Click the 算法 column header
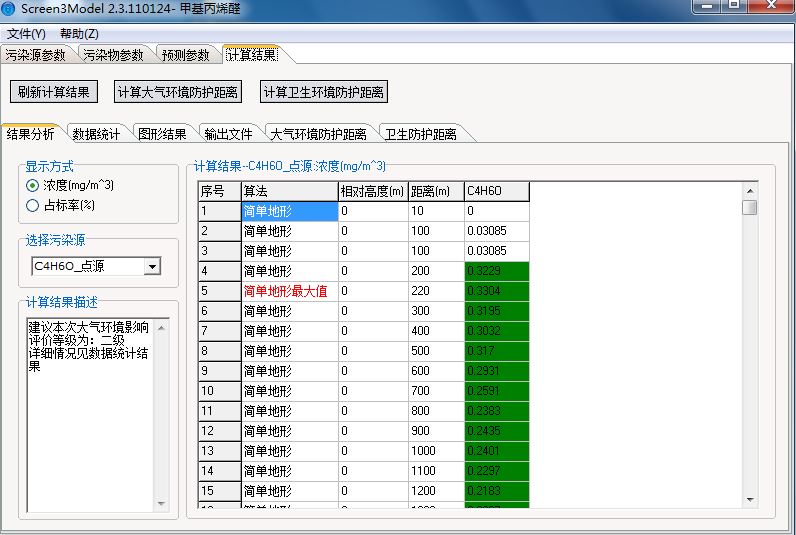 [x=290, y=191]
